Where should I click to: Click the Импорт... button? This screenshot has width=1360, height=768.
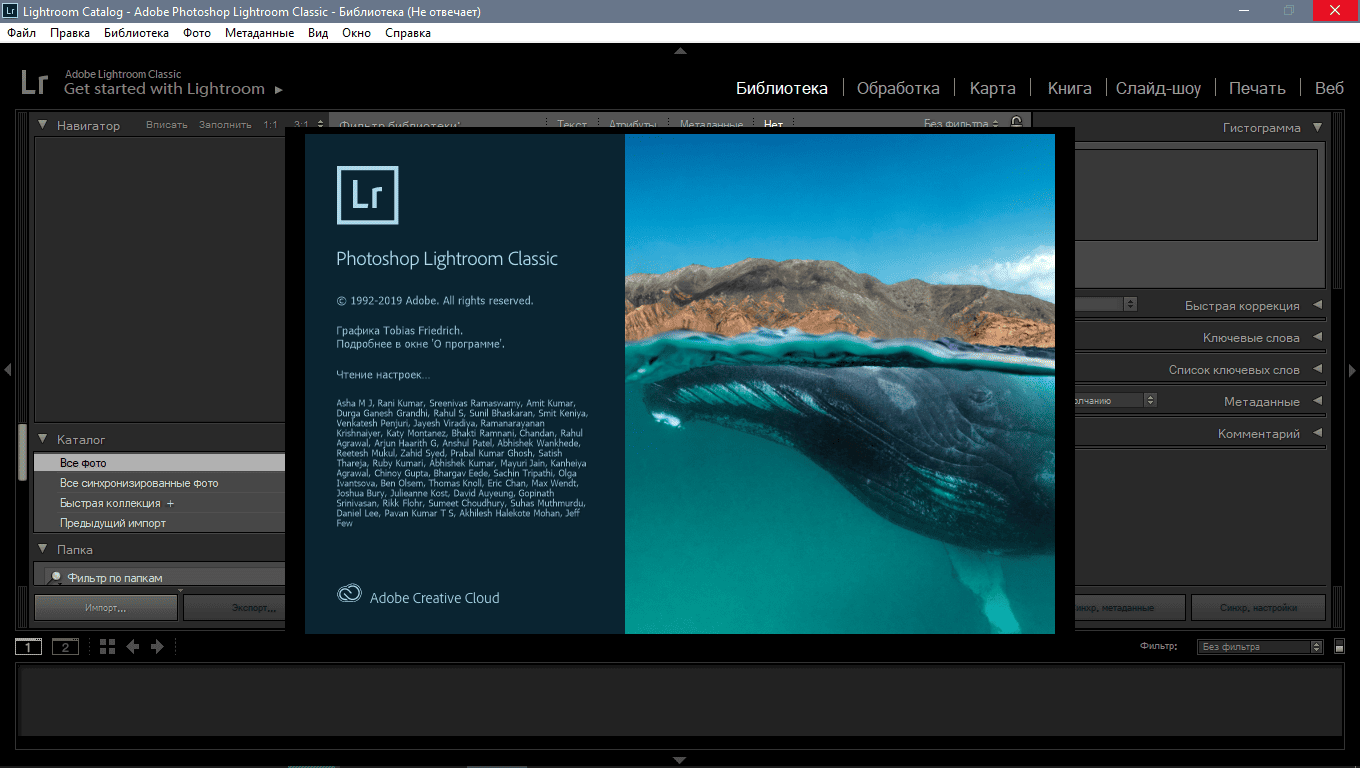pos(106,607)
